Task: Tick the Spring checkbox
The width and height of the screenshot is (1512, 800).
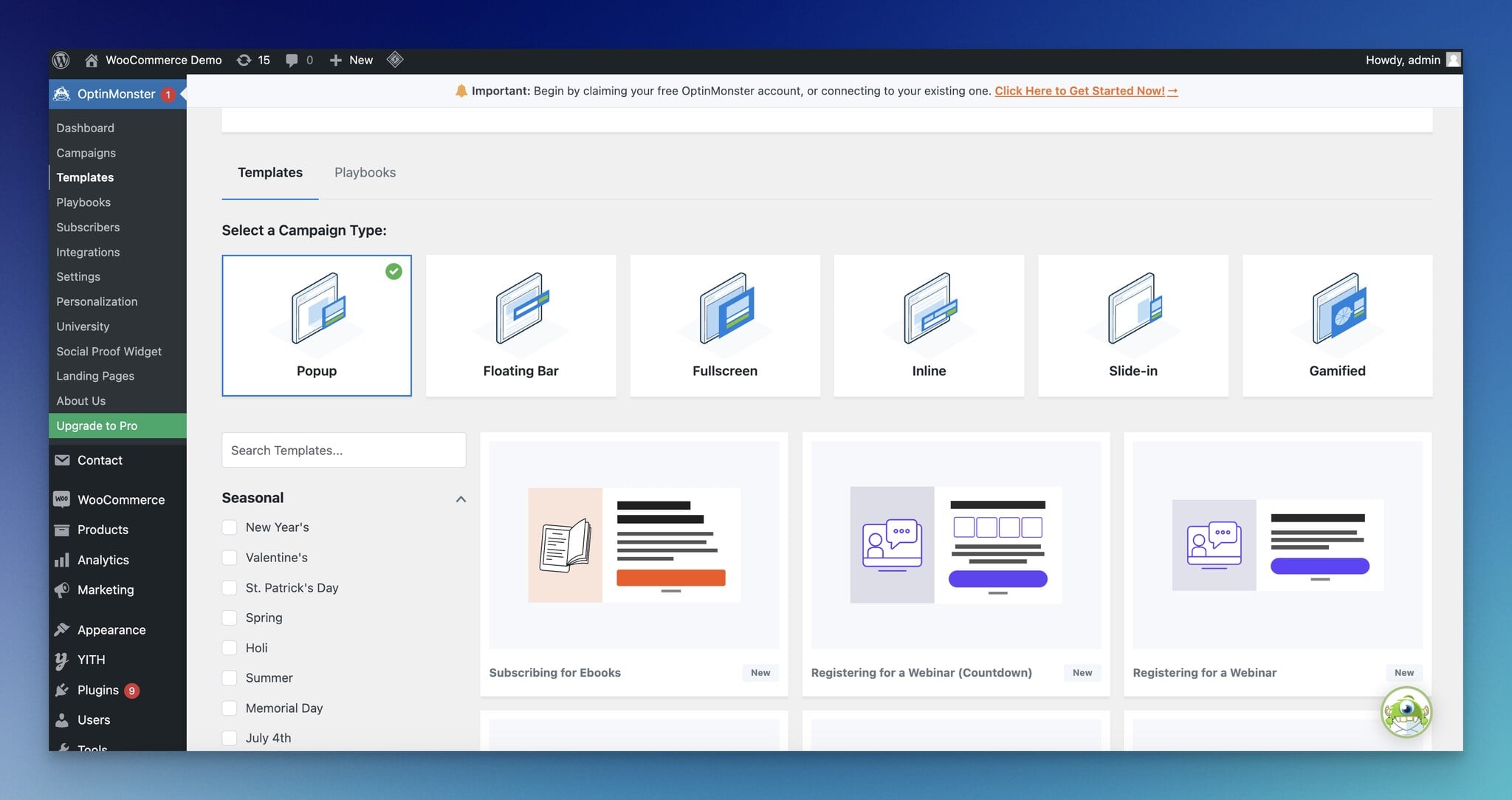Action: click(230, 618)
